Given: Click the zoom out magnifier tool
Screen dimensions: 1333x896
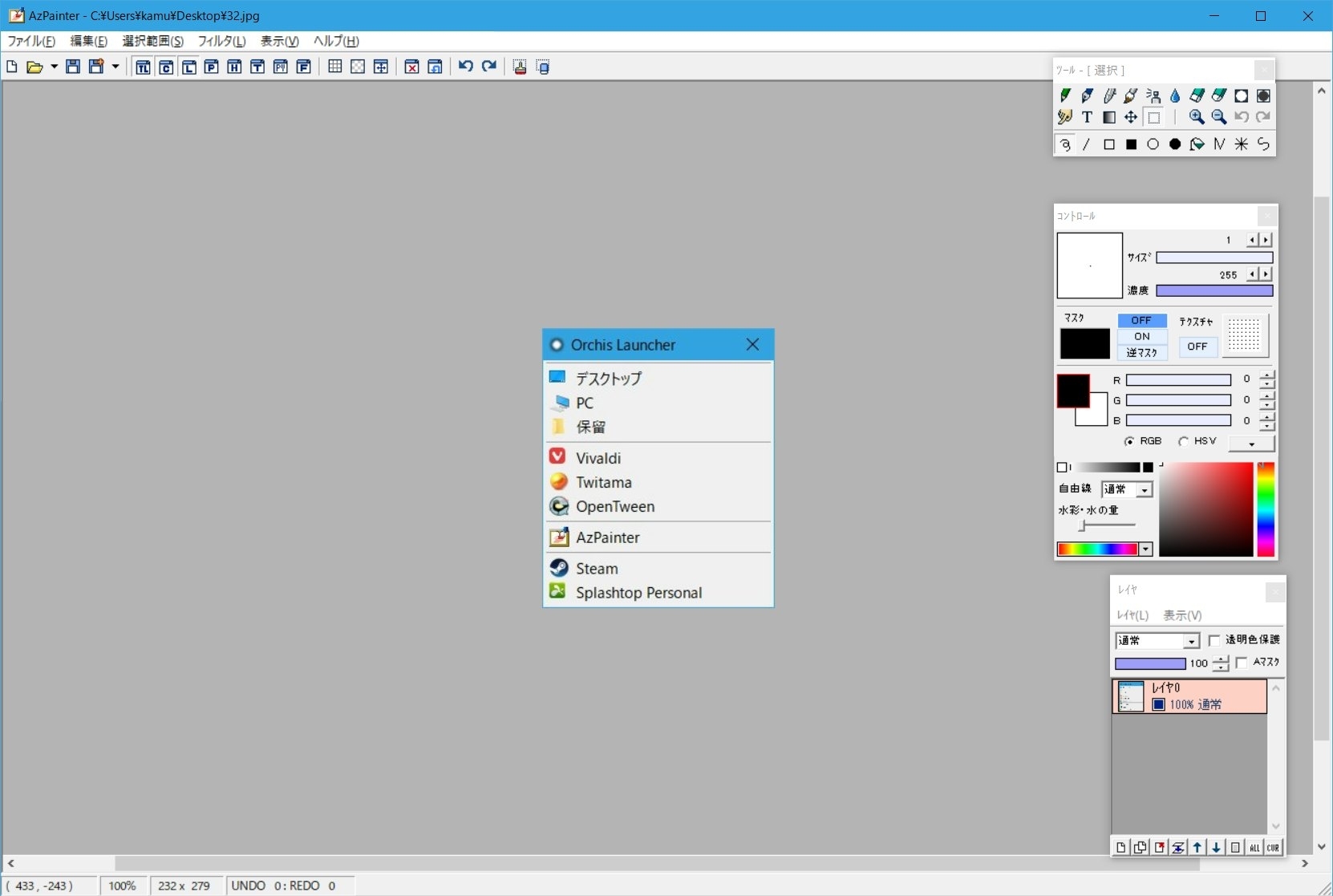Looking at the screenshot, I should tap(1219, 117).
